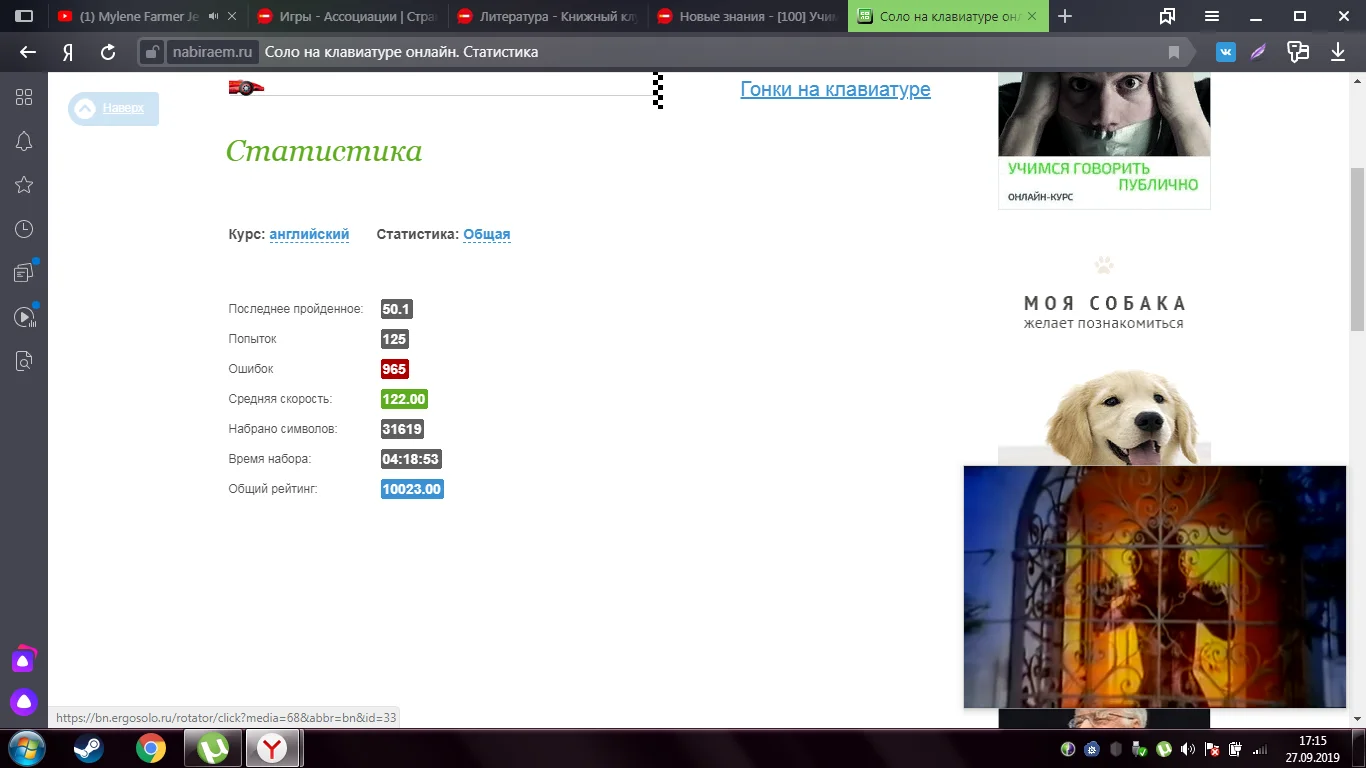1366x768 pixels.
Task: Open the network signal icon in system tray
Action: pyautogui.click(x=1259, y=749)
